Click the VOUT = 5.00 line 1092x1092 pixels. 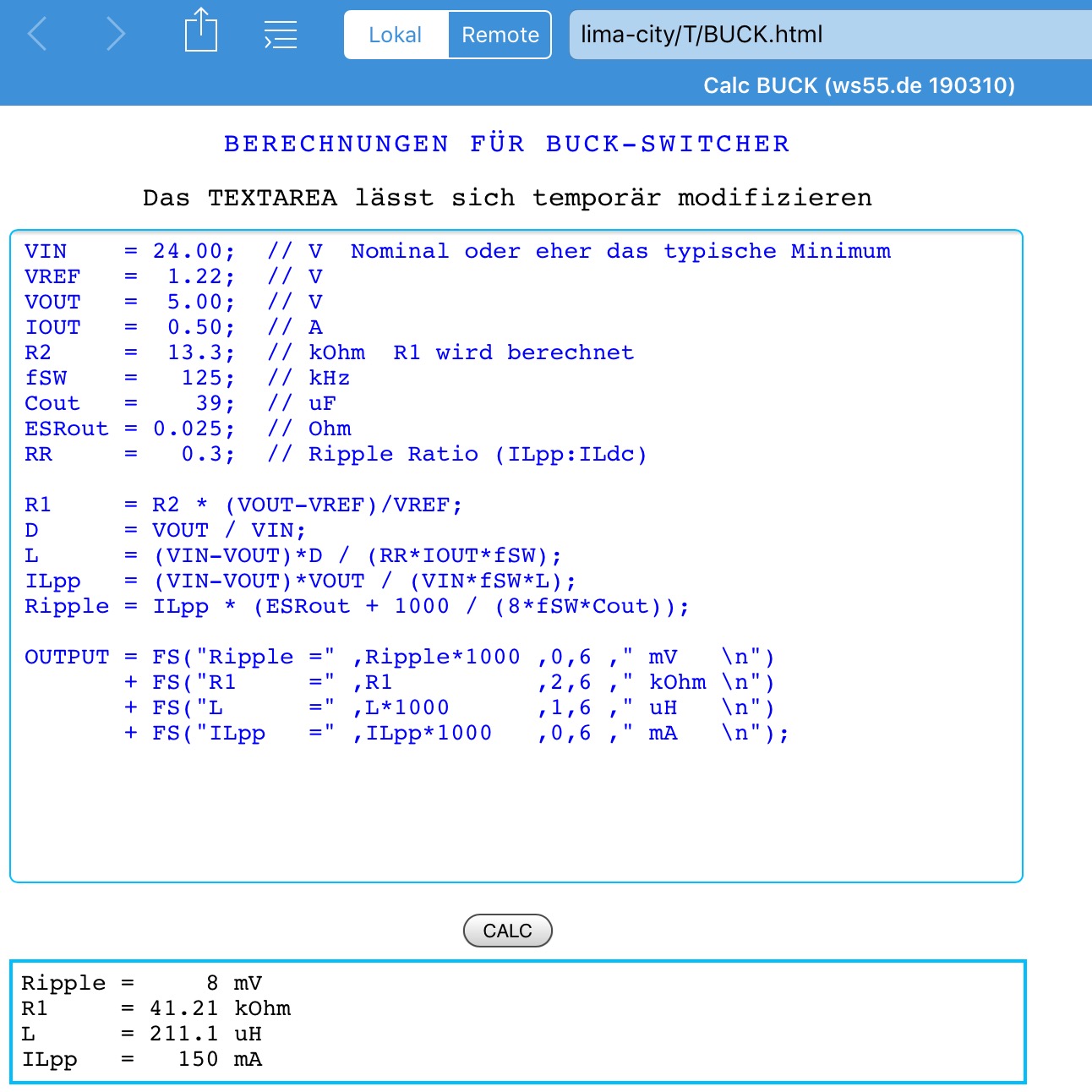pyautogui.click(x=173, y=302)
